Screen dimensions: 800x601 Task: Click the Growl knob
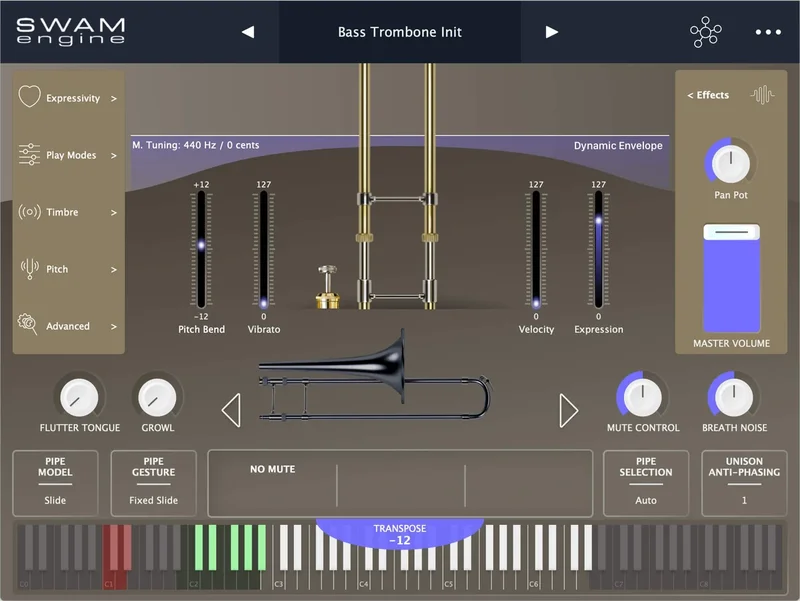coord(158,397)
